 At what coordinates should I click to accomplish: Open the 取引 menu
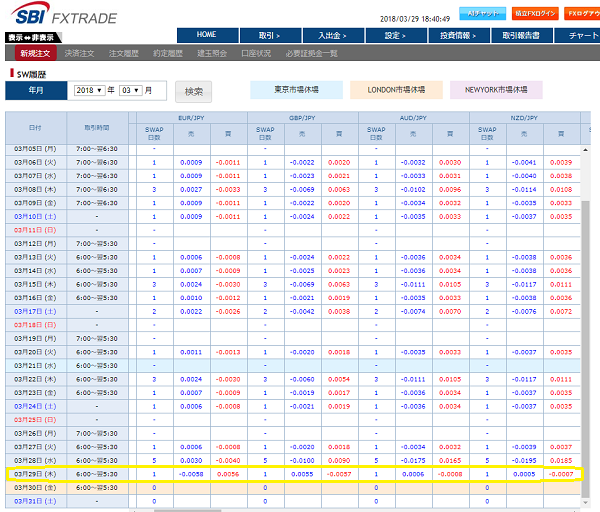271,35
